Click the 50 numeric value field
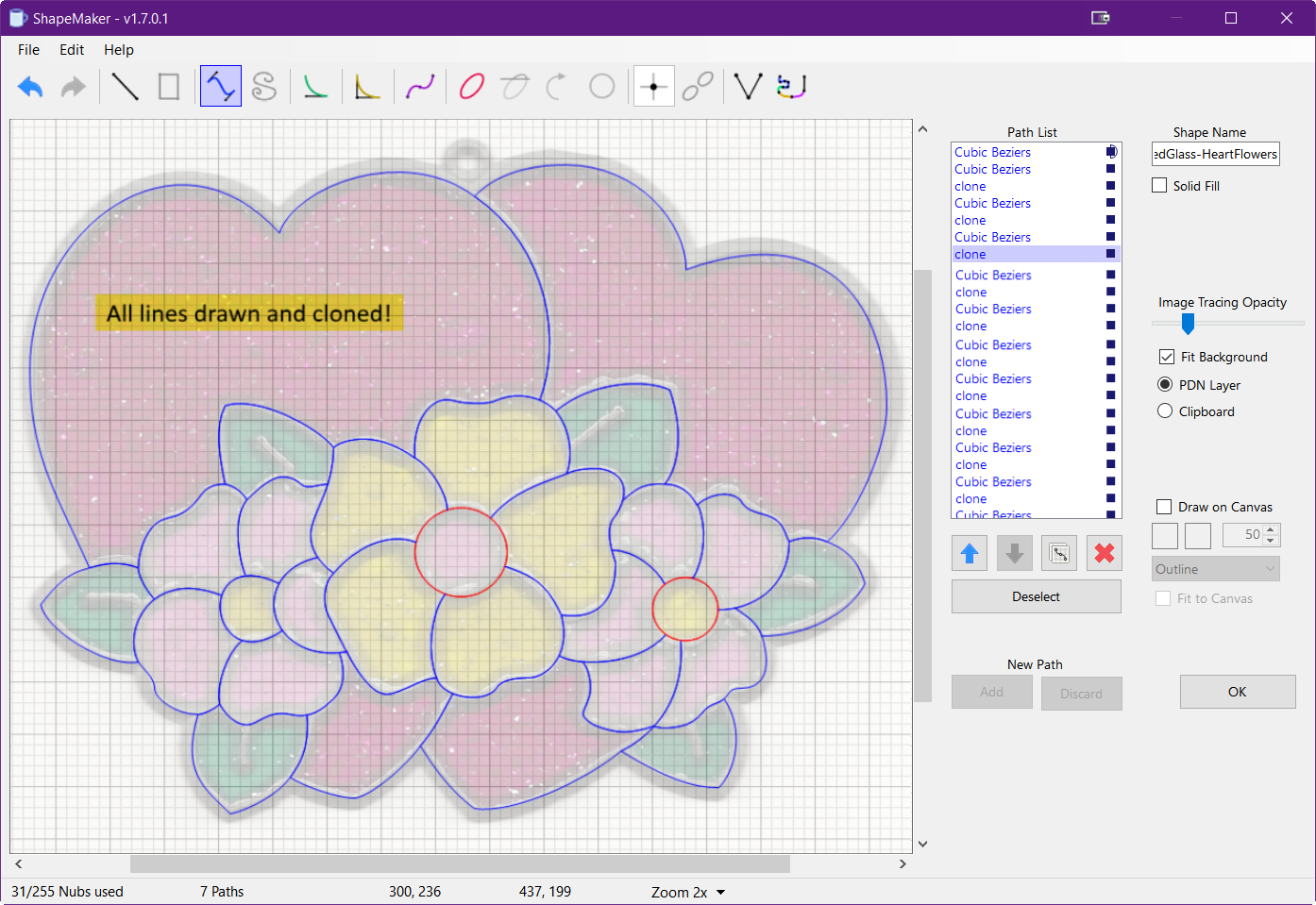Image resolution: width=1316 pixels, height=905 pixels. tap(1243, 535)
